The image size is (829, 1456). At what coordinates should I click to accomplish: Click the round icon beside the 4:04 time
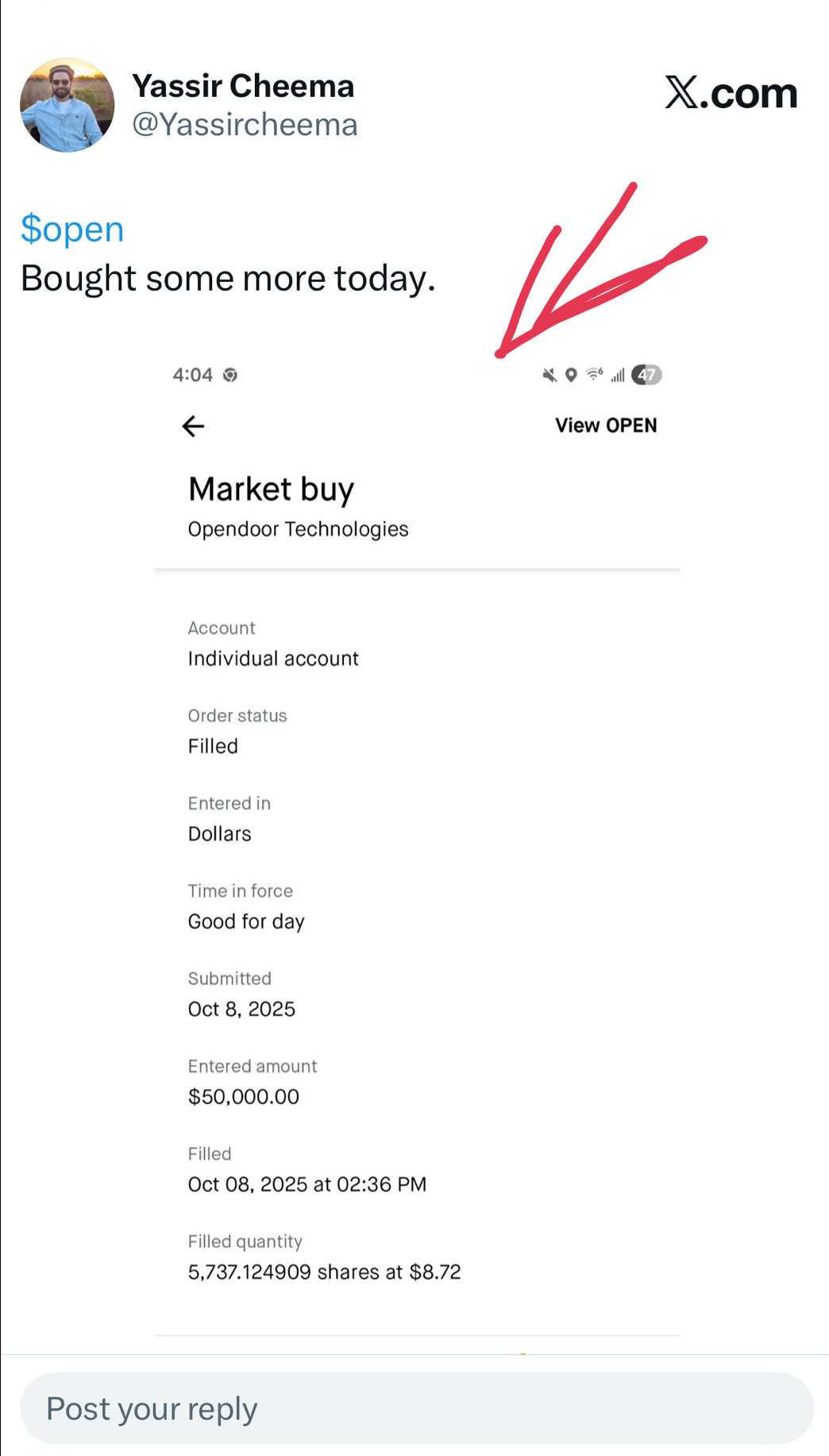point(230,375)
